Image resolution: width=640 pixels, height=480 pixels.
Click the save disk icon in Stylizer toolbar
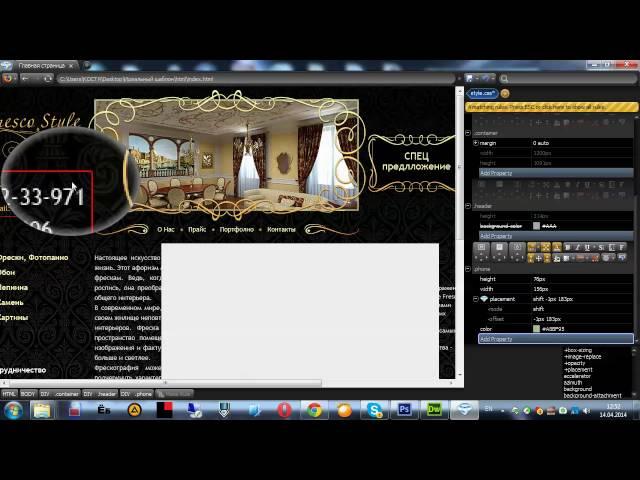pos(469,78)
